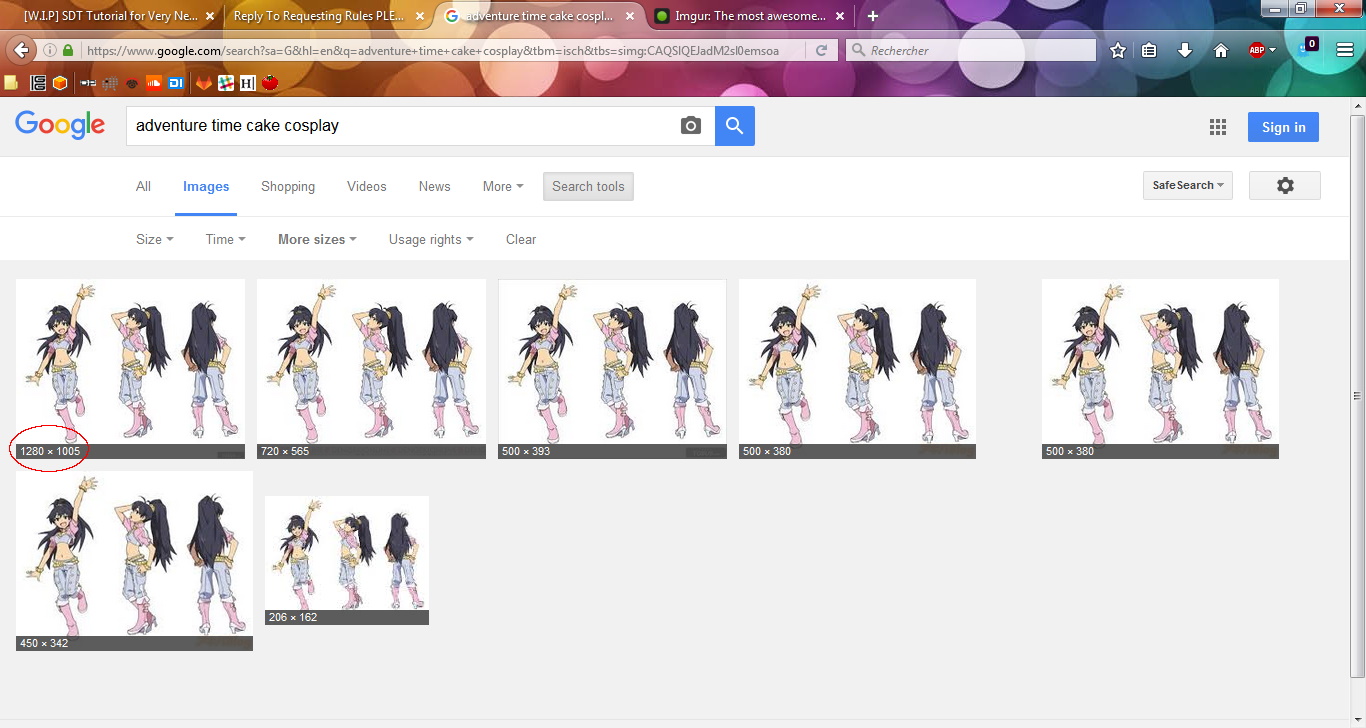Click the SoundCloud bookmark icon
The image size is (1366, 728).
click(x=153, y=83)
